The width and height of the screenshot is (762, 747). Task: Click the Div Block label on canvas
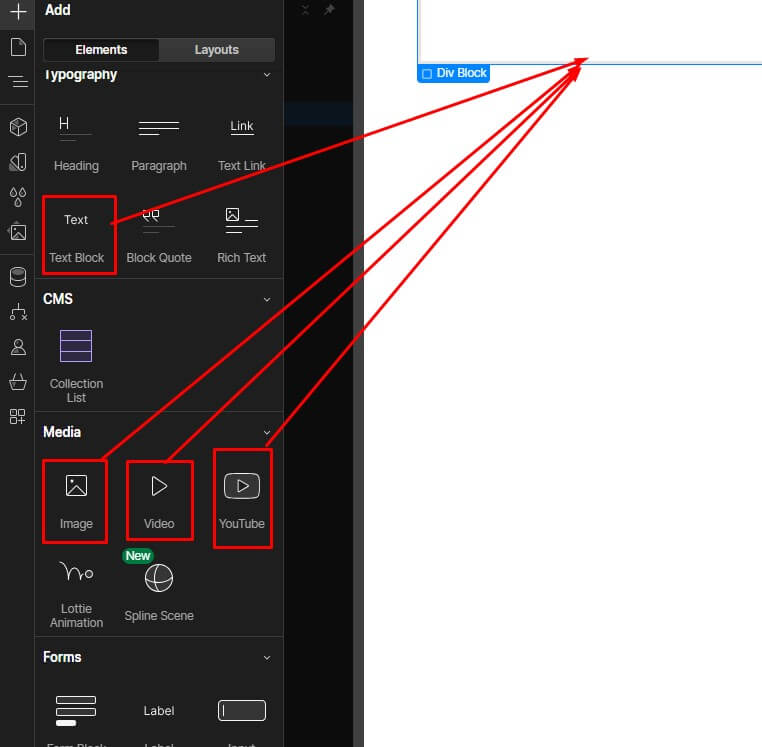(453, 73)
